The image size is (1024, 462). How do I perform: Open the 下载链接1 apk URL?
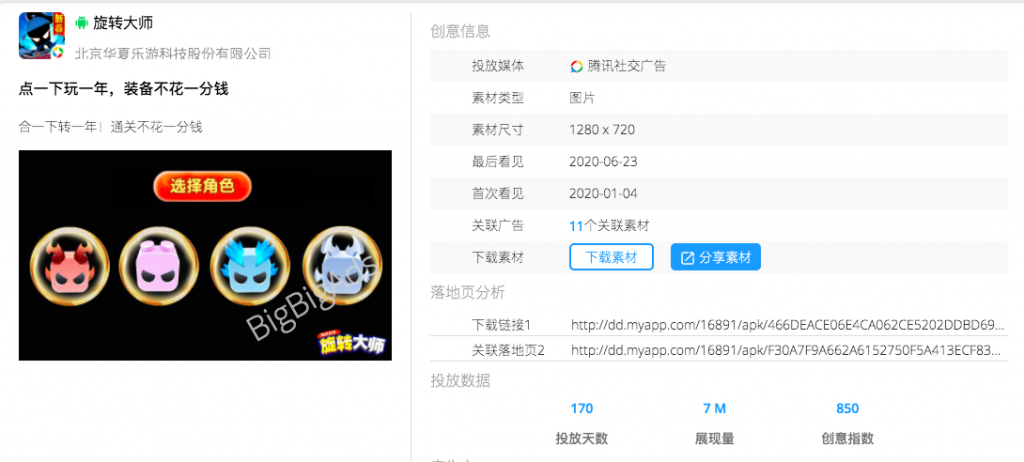pyautogui.click(x=788, y=324)
